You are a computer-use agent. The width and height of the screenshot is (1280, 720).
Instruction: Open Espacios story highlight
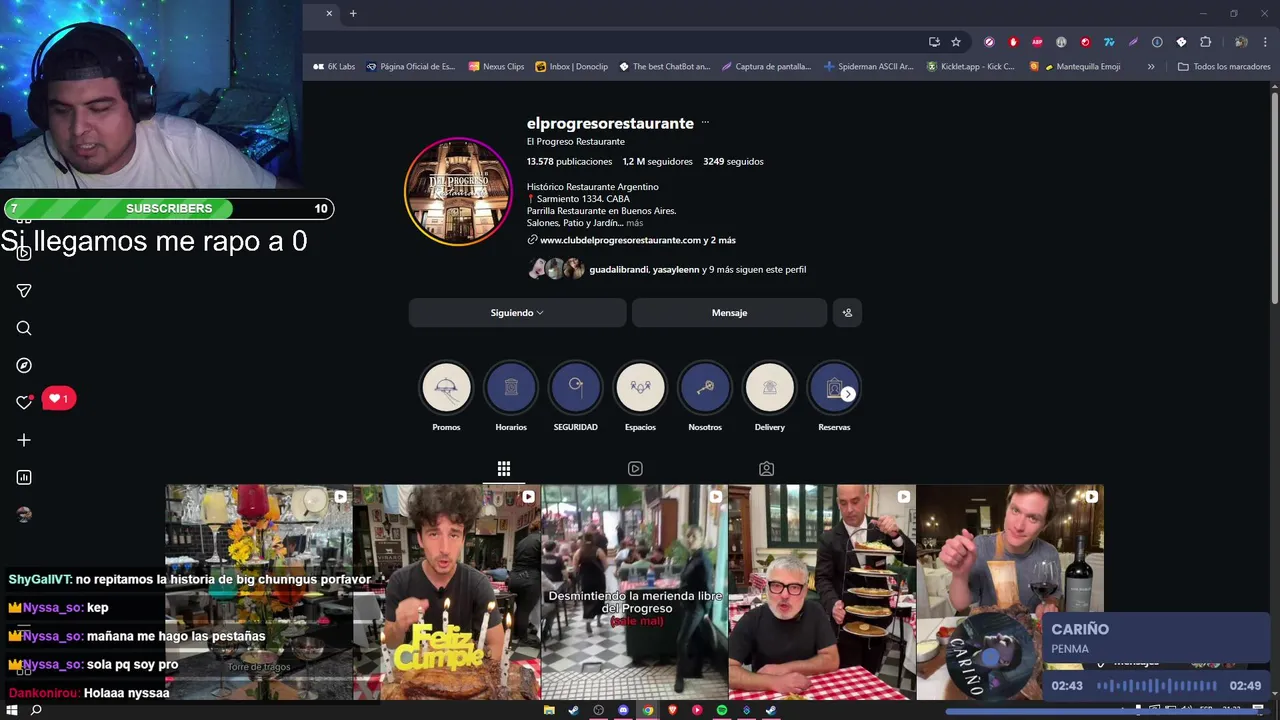click(640, 388)
